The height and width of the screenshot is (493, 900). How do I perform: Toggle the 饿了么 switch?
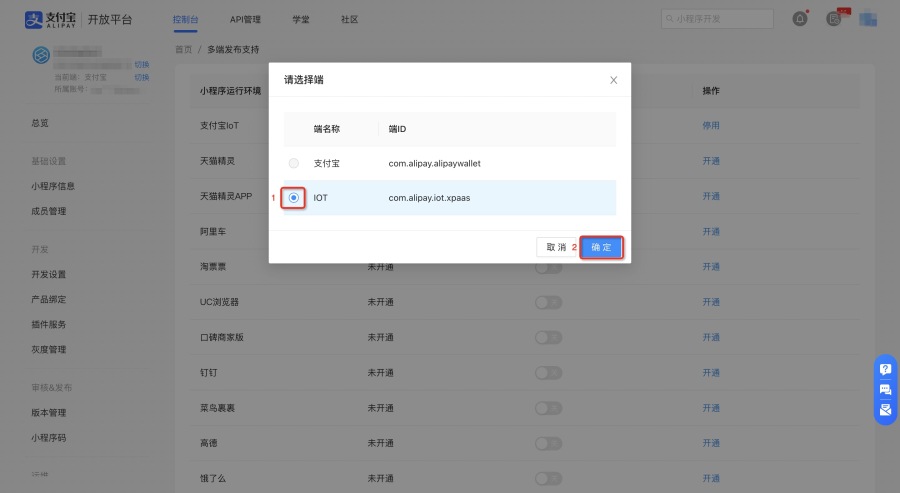(549, 479)
